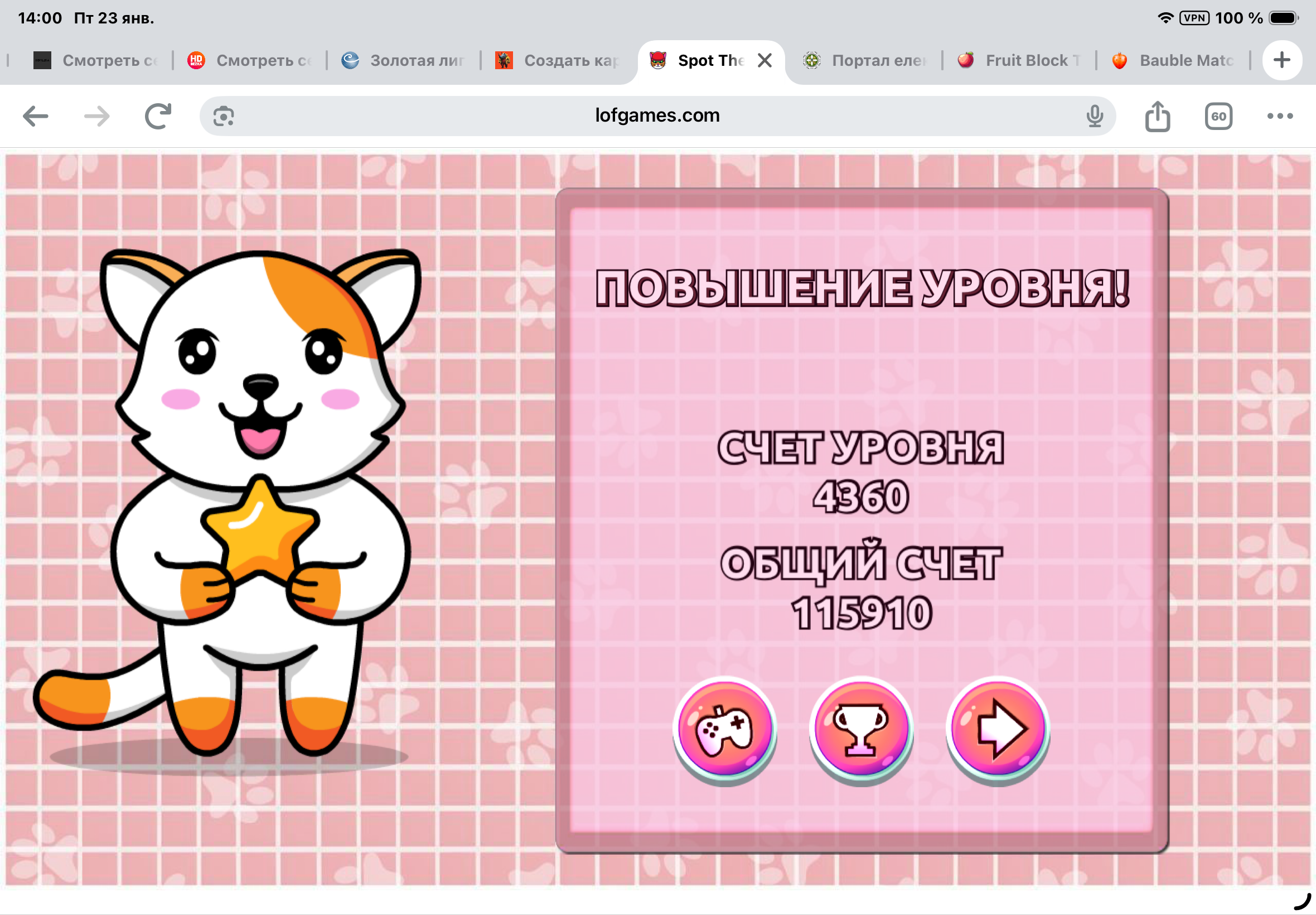
Task: Click the browser forward arrow
Action: [97, 117]
